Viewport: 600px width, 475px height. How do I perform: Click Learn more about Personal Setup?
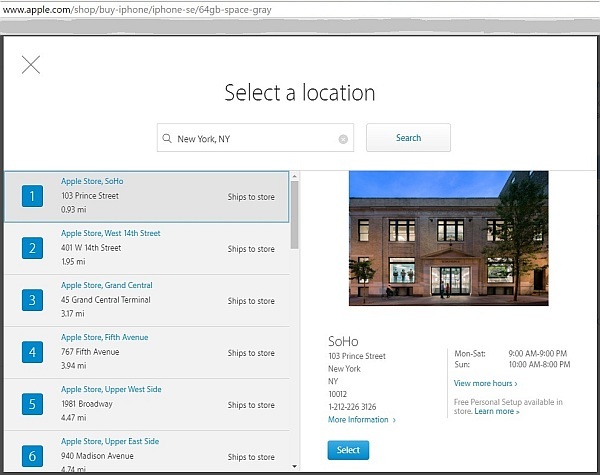tap(497, 411)
